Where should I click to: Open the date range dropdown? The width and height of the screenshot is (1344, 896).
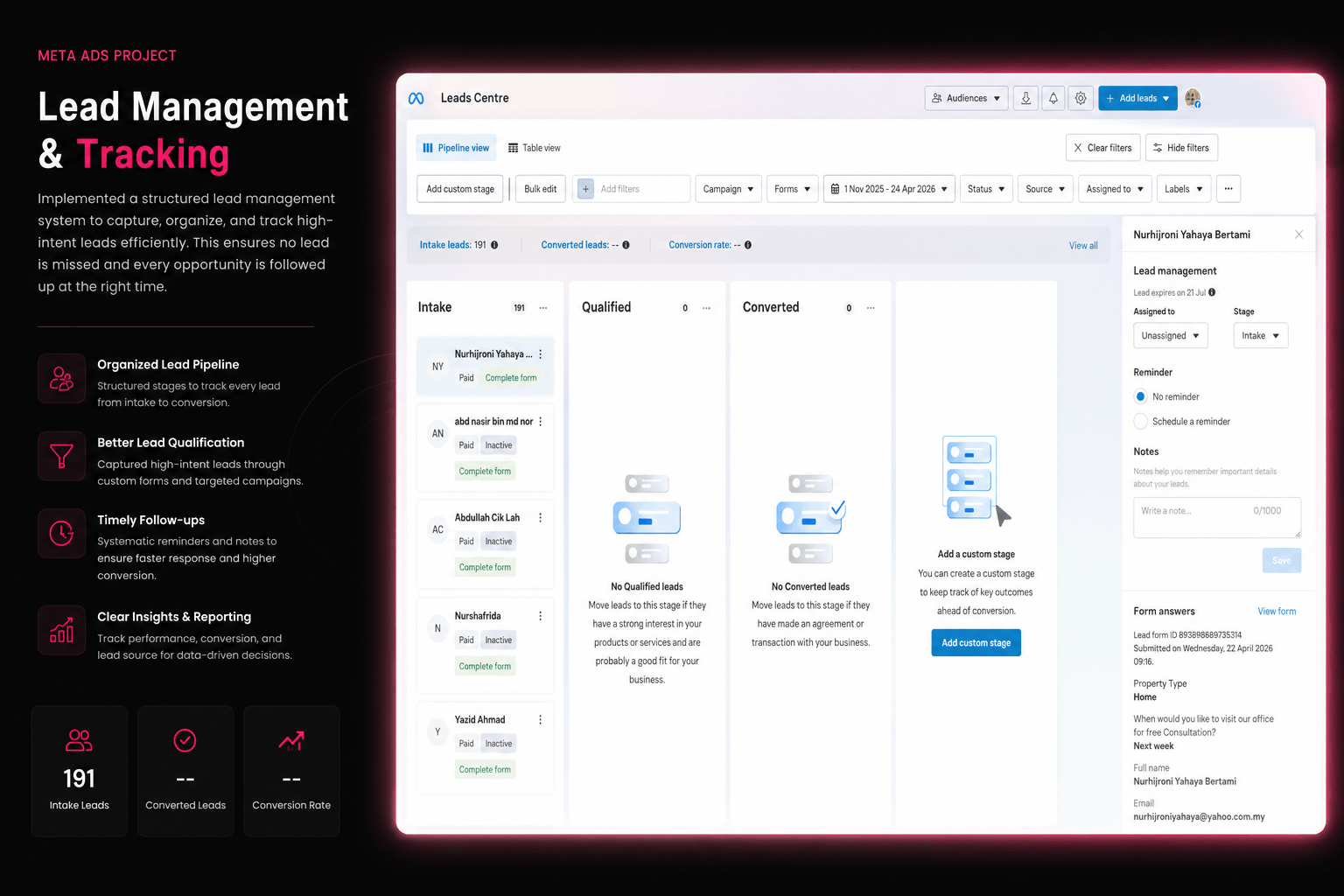click(x=889, y=189)
